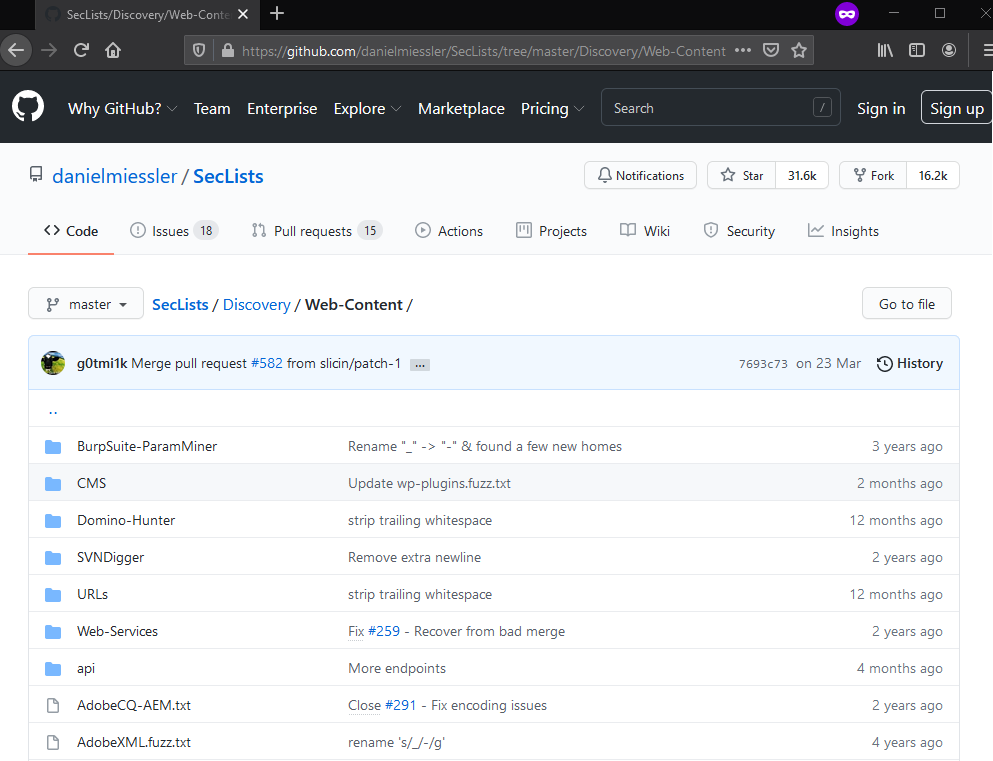Switch to the Issues tab
993x761 pixels.
(x=174, y=231)
